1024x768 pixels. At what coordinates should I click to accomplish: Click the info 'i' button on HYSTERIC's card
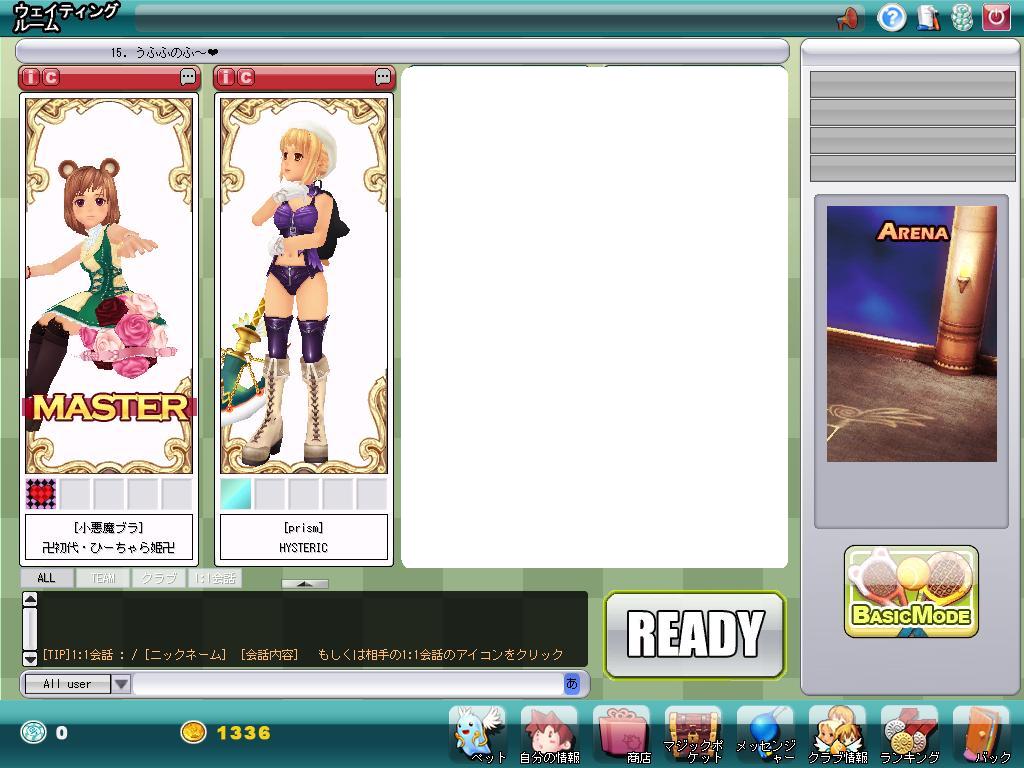coord(226,77)
